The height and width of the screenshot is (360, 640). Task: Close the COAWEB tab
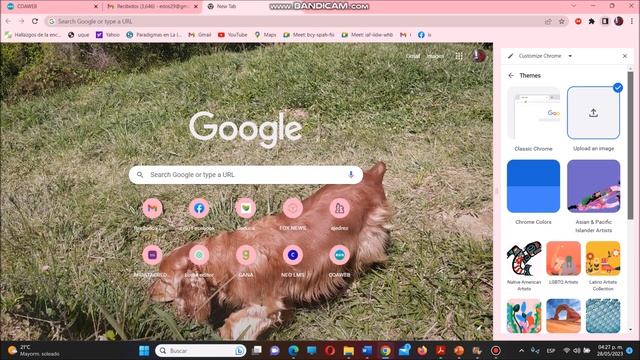coord(96,7)
